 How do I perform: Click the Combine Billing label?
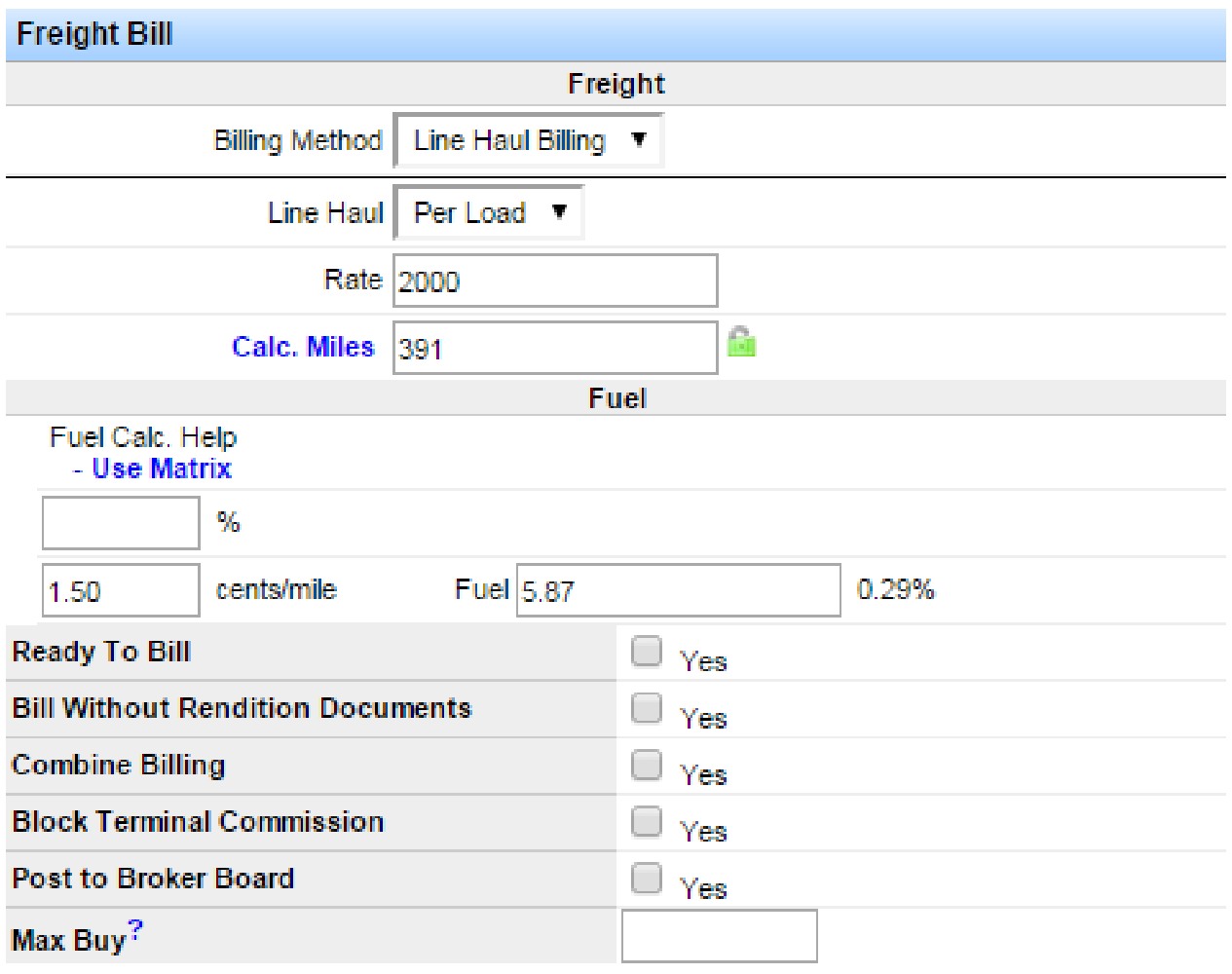(118, 766)
